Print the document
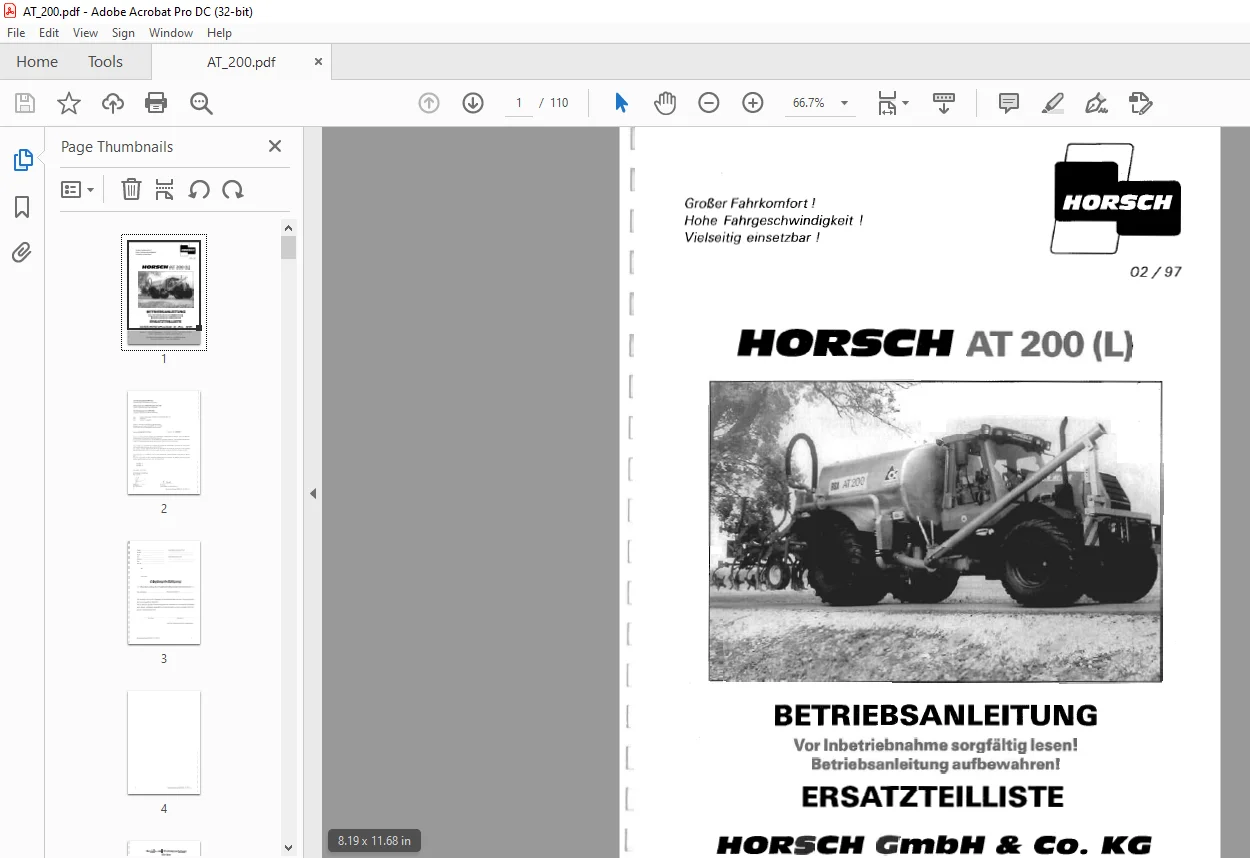Image resolution: width=1250 pixels, height=858 pixels. tap(156, 103)
